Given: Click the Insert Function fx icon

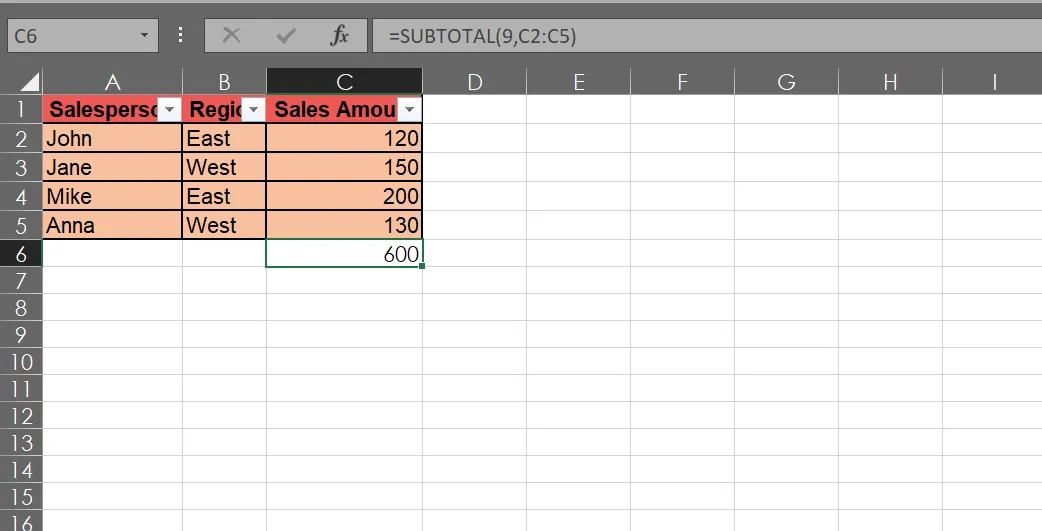Looking at the screenshot, I should pos(340,35).
